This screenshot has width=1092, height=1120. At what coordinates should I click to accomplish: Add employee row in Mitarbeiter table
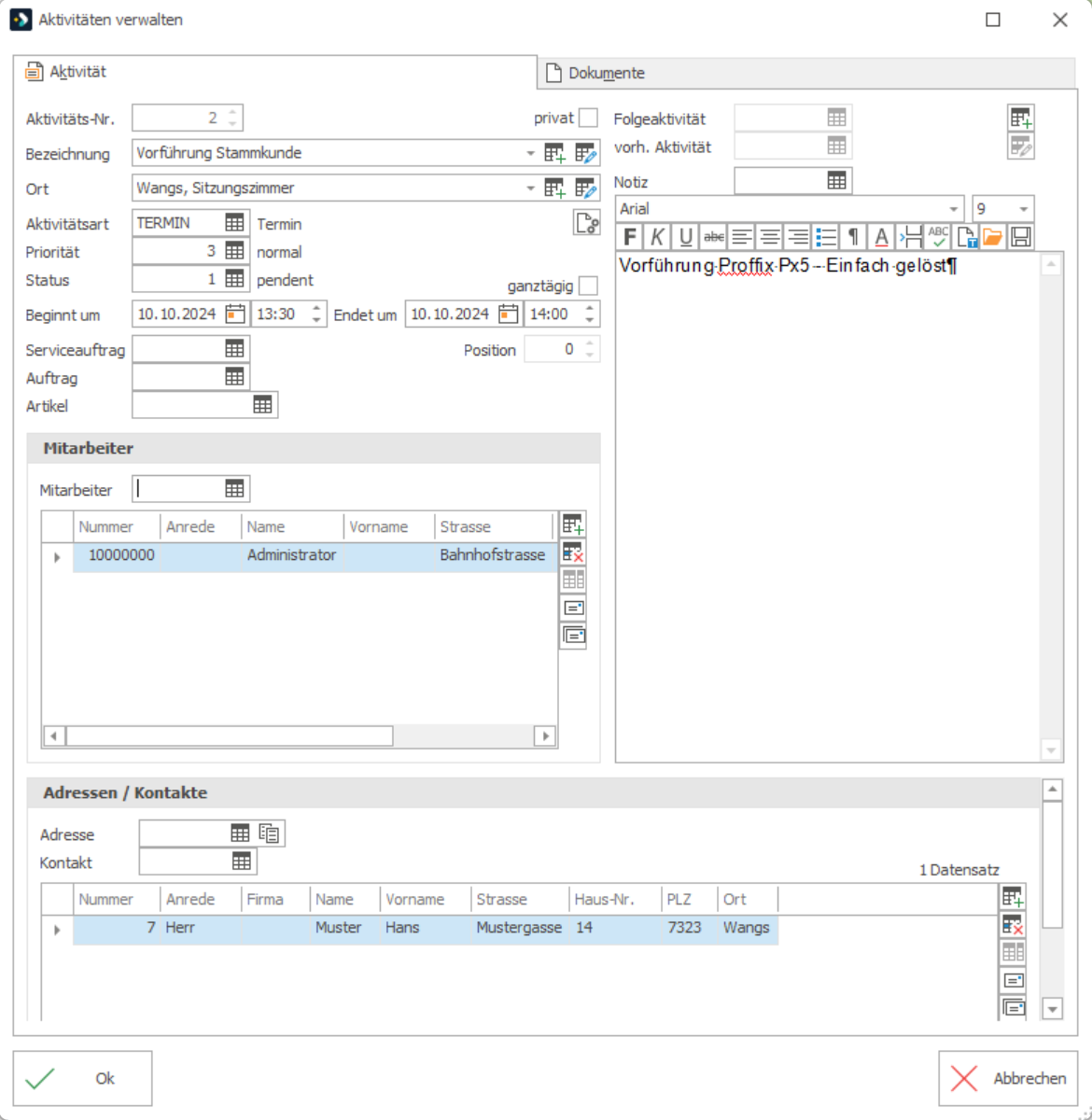pyautogui.click(x=573, y=524)
